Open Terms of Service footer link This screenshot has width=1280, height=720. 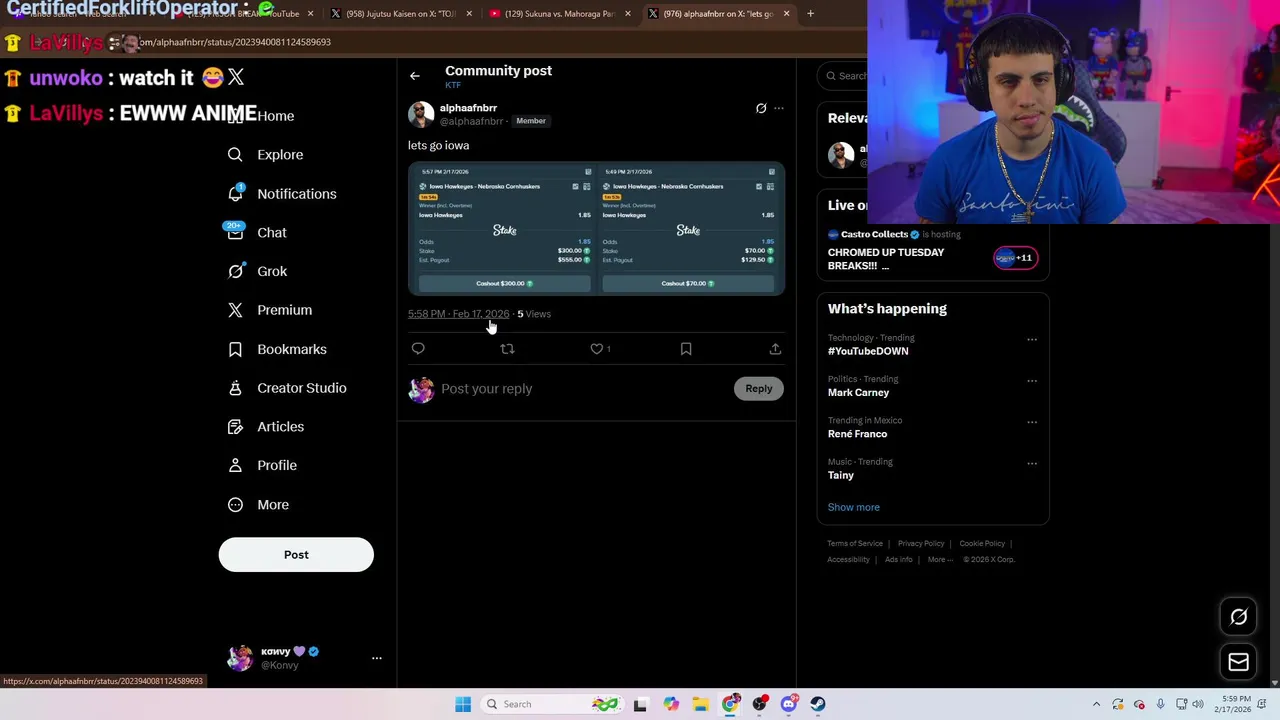[x=855, y=544]
